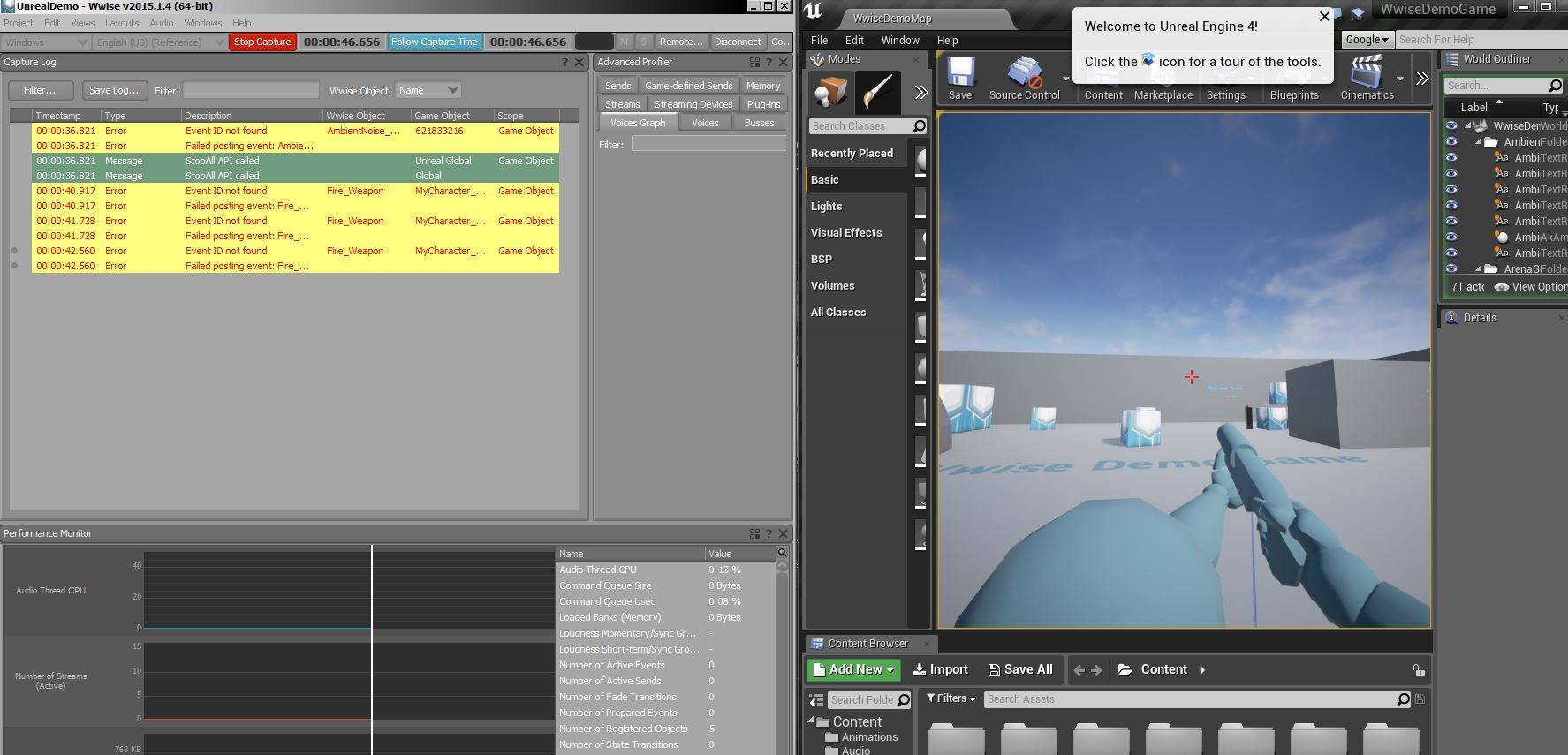Save the level with the floppy icon

pyautogui.click(x=960, y=78)
